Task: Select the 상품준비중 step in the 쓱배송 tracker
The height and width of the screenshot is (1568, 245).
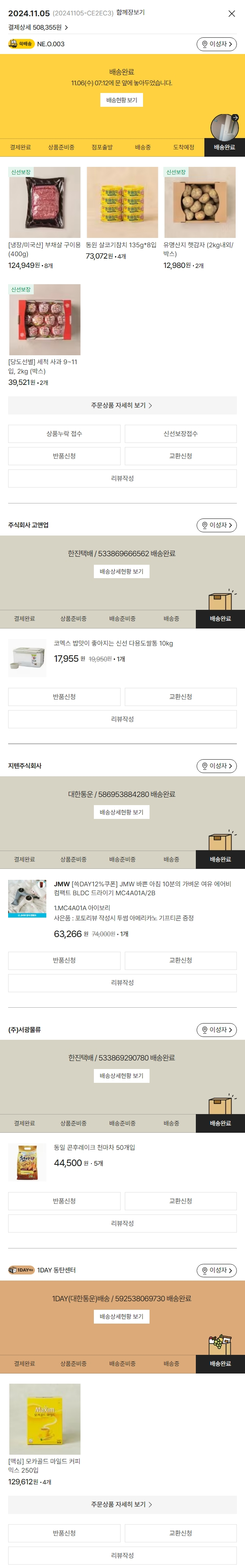Action: 61,147
